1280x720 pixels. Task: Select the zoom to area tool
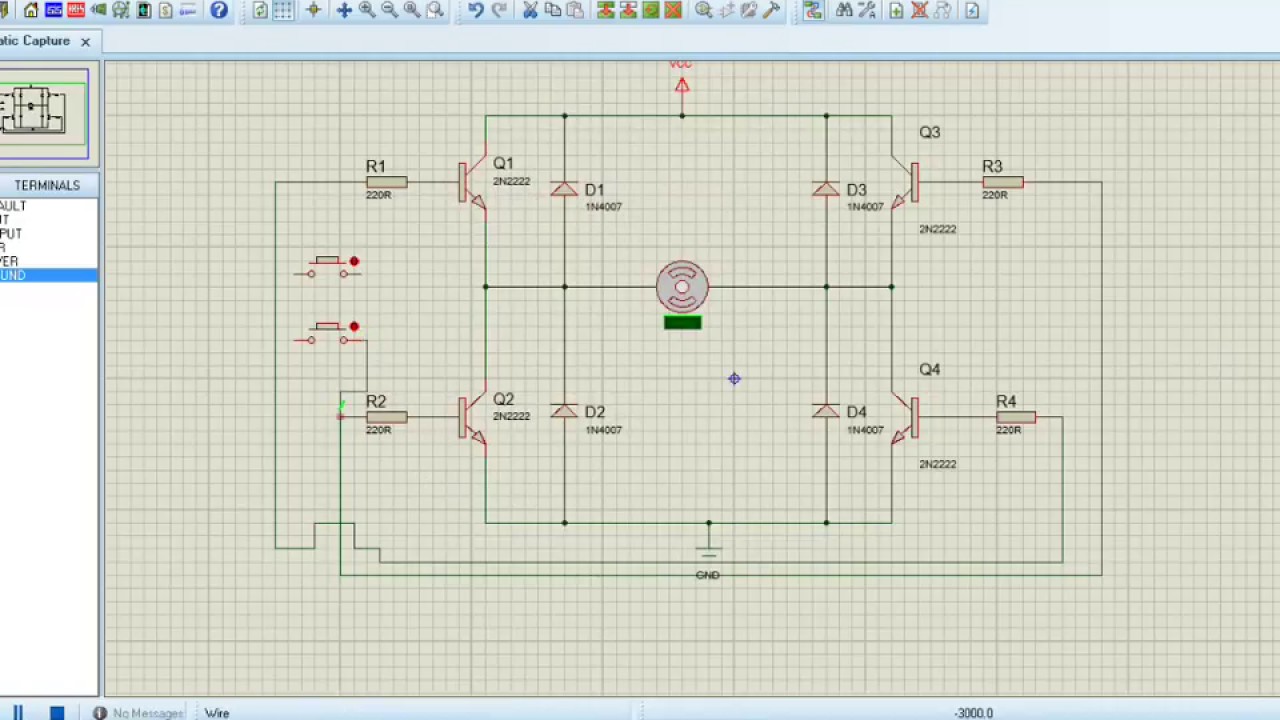(435, 10)
